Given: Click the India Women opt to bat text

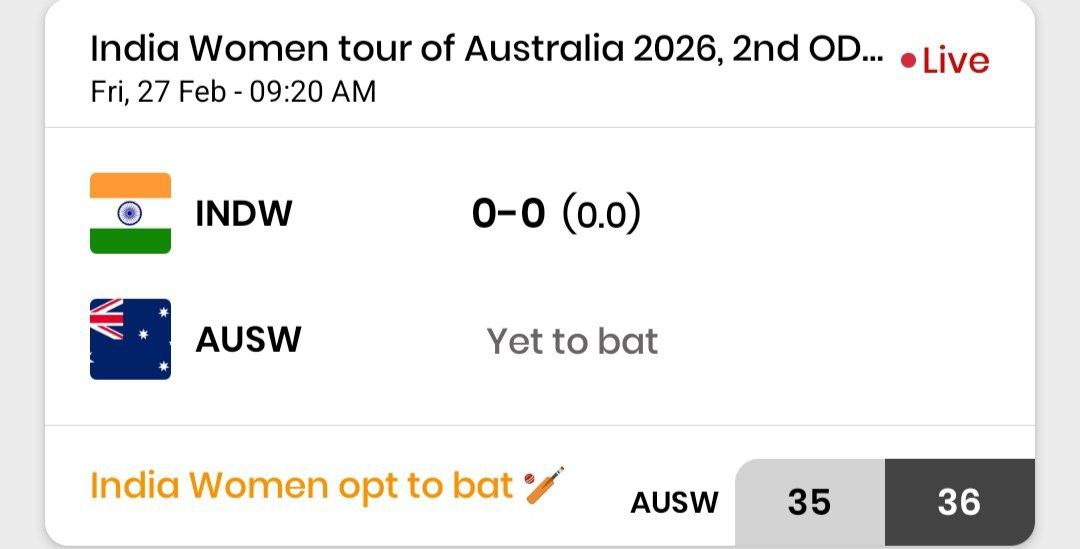Looking at the screenshot, I should pyautogui.click(x=302, y=486).
